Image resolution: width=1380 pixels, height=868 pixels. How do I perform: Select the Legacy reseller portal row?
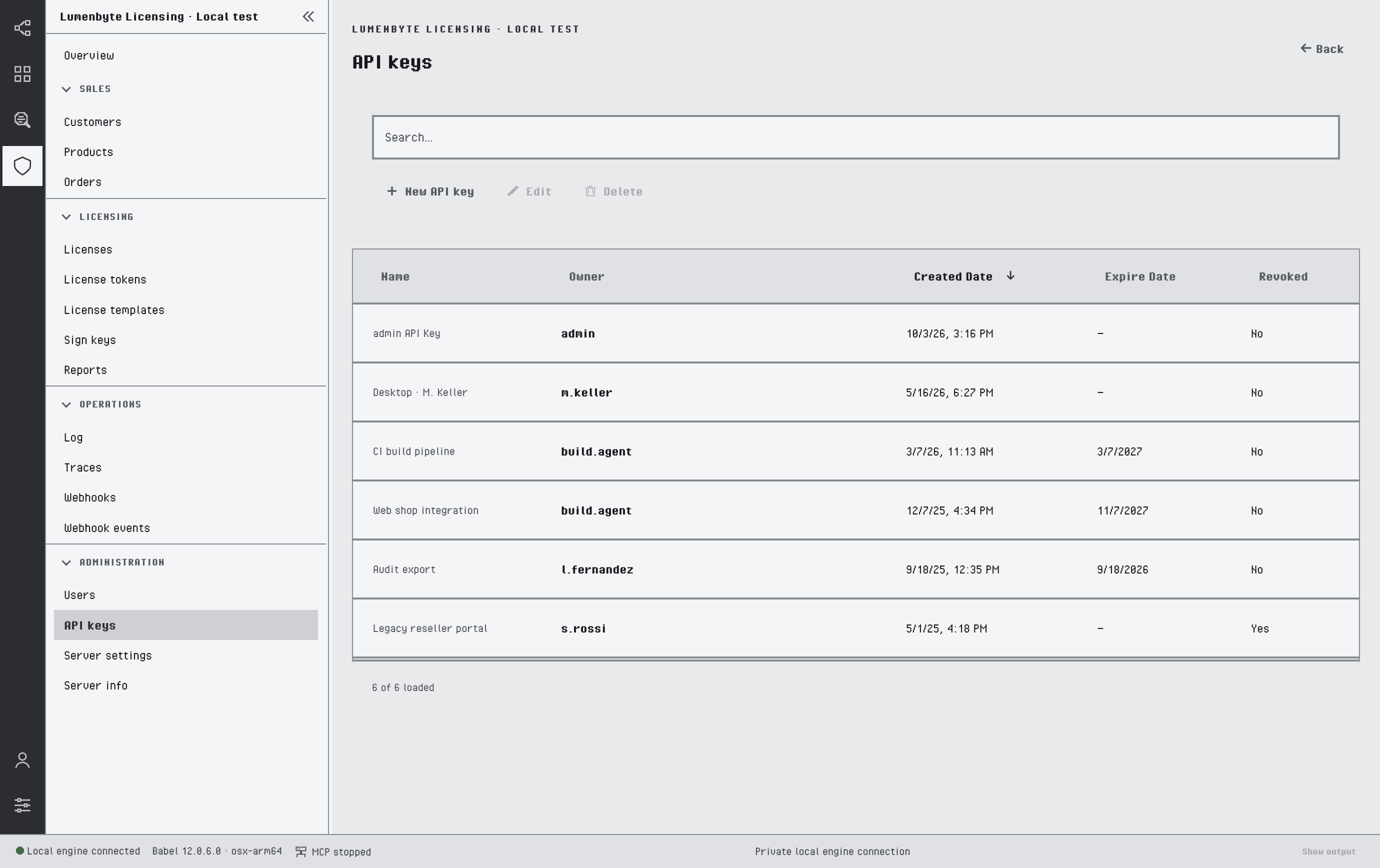click(x=855, y=628)
